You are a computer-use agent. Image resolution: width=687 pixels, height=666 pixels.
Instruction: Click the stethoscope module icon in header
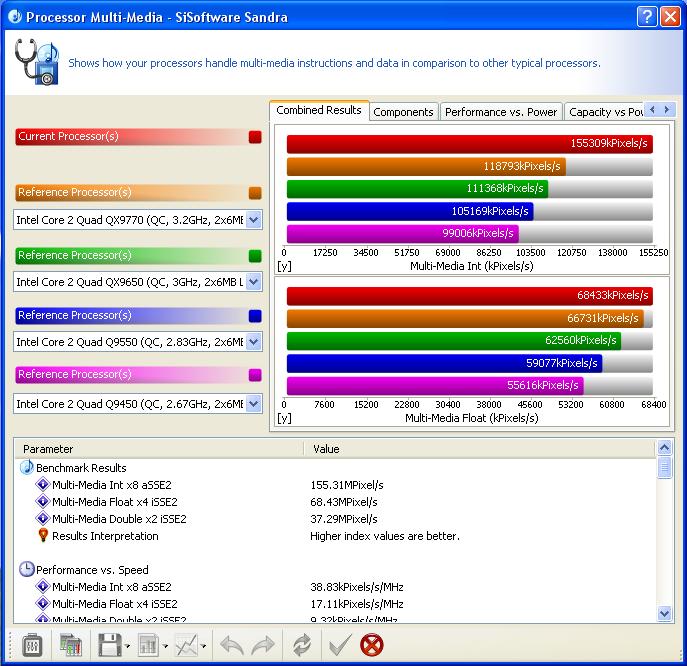36,62
